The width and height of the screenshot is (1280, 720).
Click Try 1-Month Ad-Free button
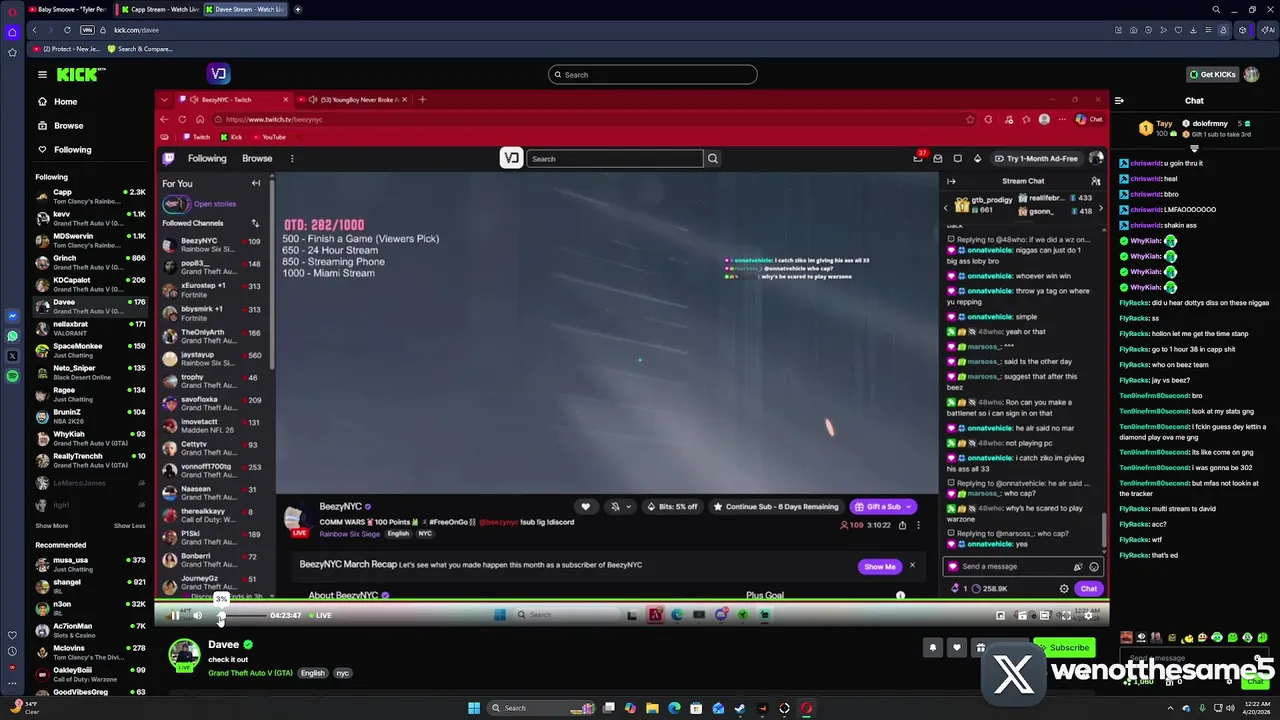point(1035,158)
